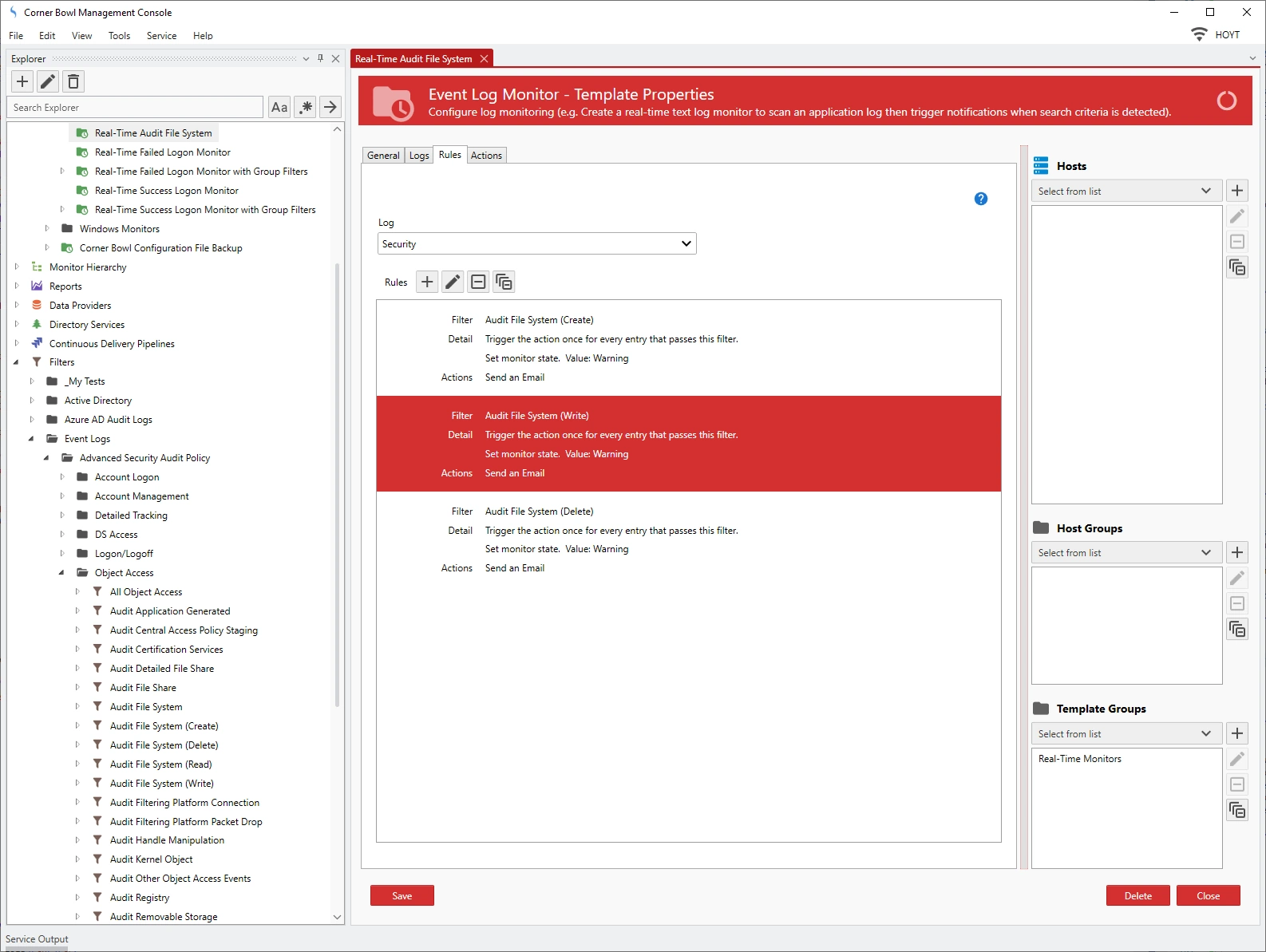This screenshot has width=1266, height=952.
Task: Click the blue help question mark icon
Action: (981, 199)
